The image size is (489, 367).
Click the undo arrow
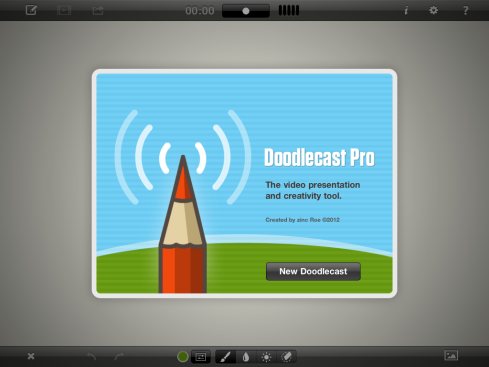[91, 356]
